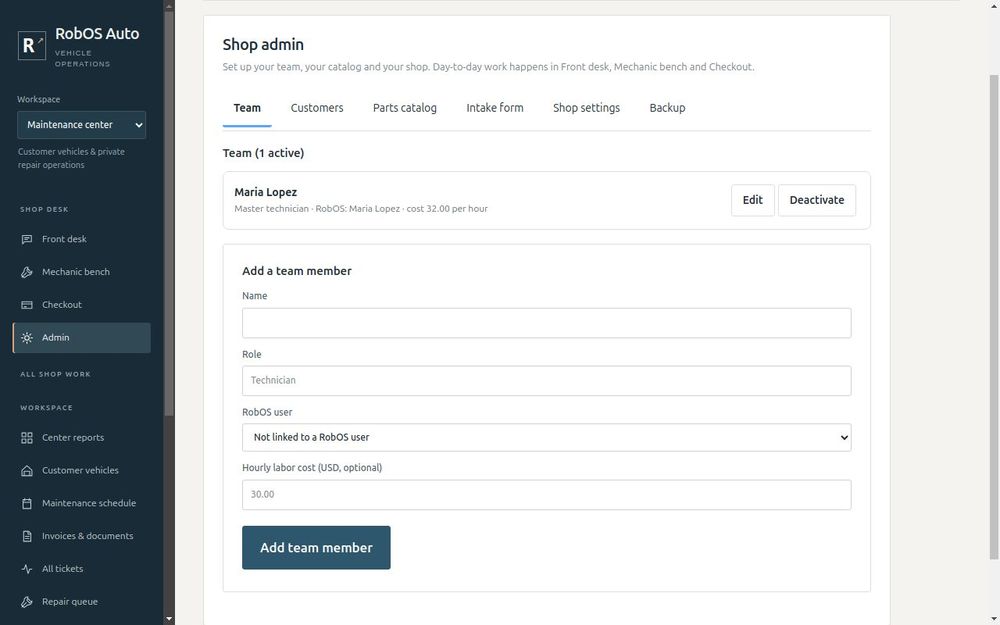The image size is (1000, 625).
Task: Show All tickets
Action: [82, 569]
